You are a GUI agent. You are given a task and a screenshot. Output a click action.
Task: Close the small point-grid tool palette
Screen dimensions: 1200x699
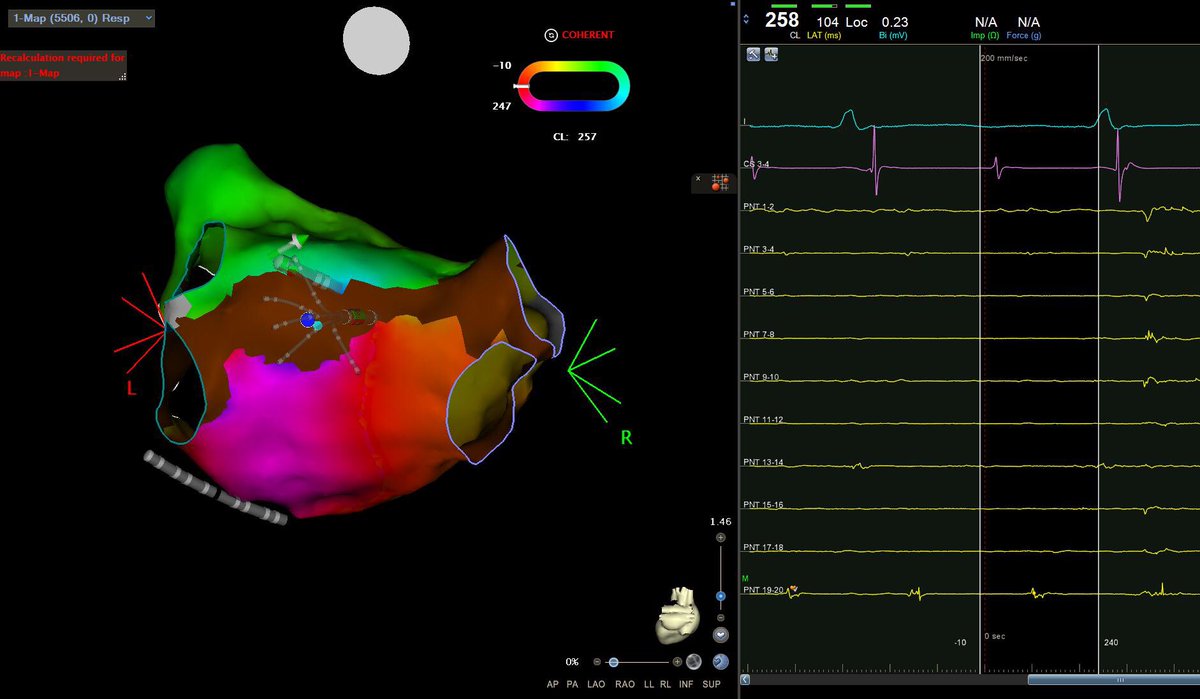click(x=698, y=178)
